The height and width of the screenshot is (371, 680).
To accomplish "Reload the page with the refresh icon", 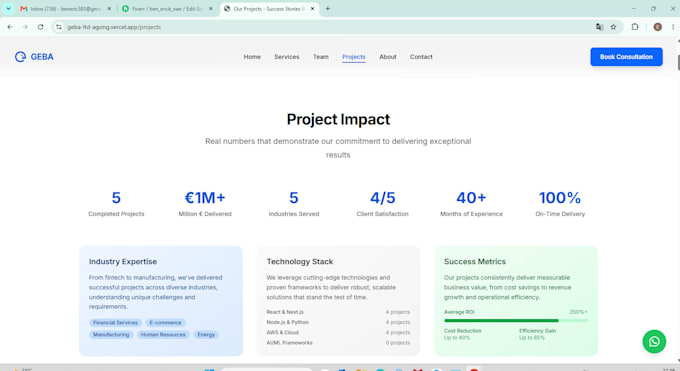I will click(40, 27).
